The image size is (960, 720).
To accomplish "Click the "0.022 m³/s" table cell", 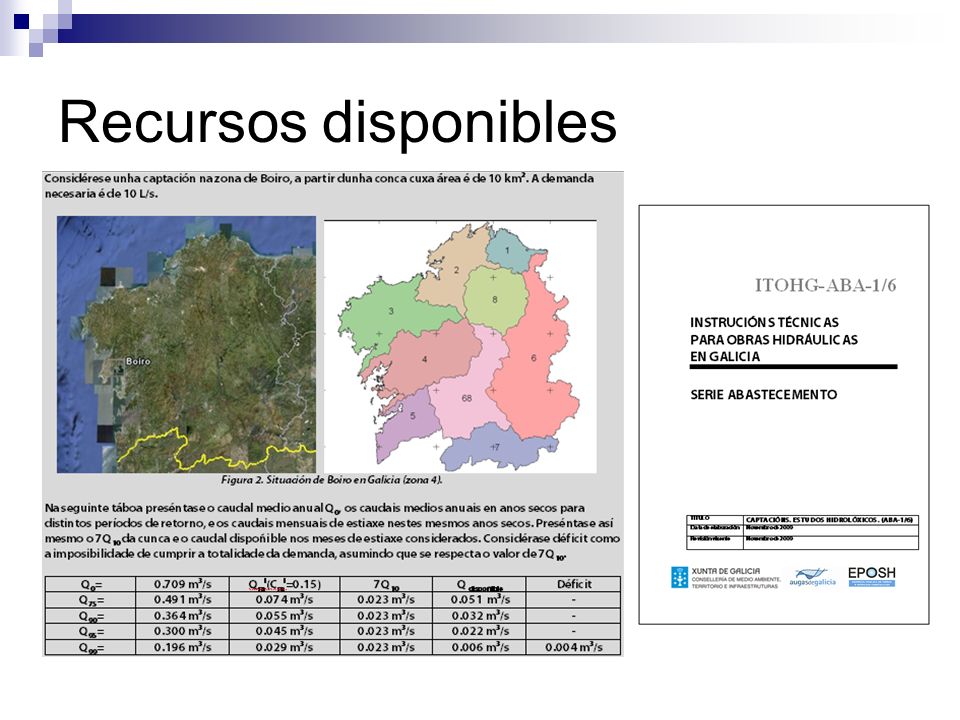I will click(x=479, y=631).
